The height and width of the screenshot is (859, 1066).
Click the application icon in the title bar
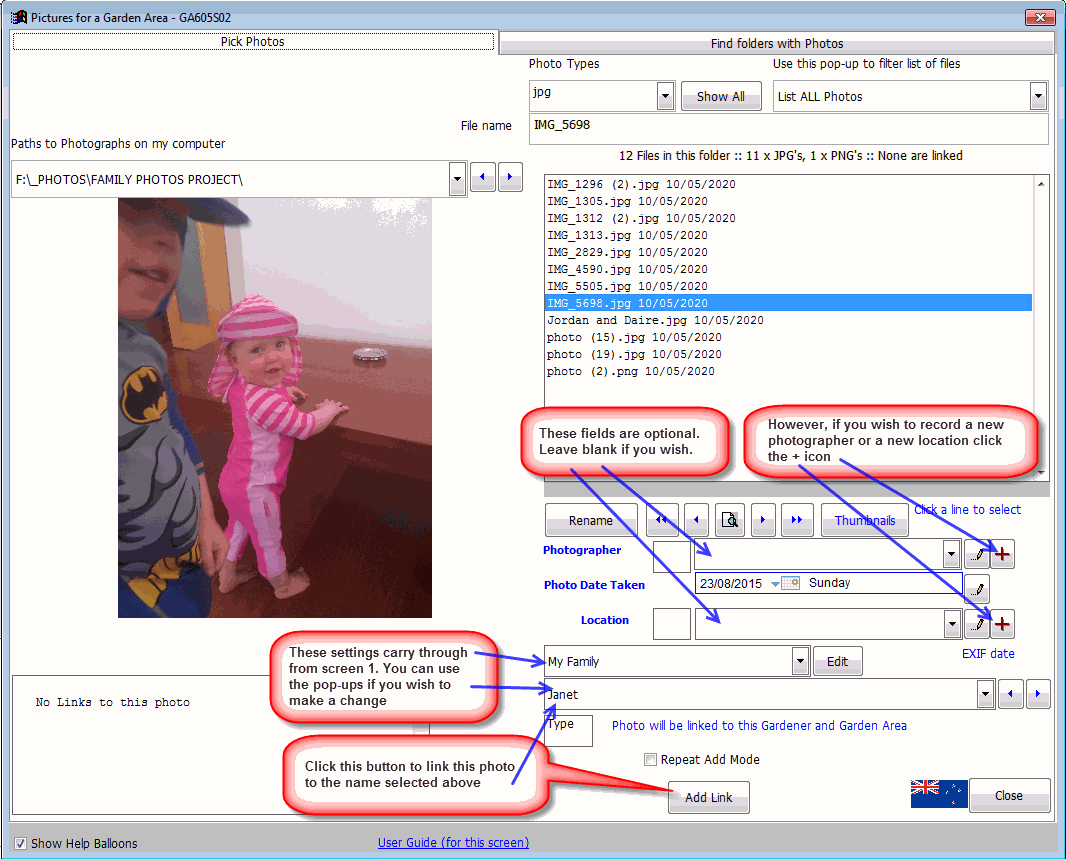pos(19,17)
